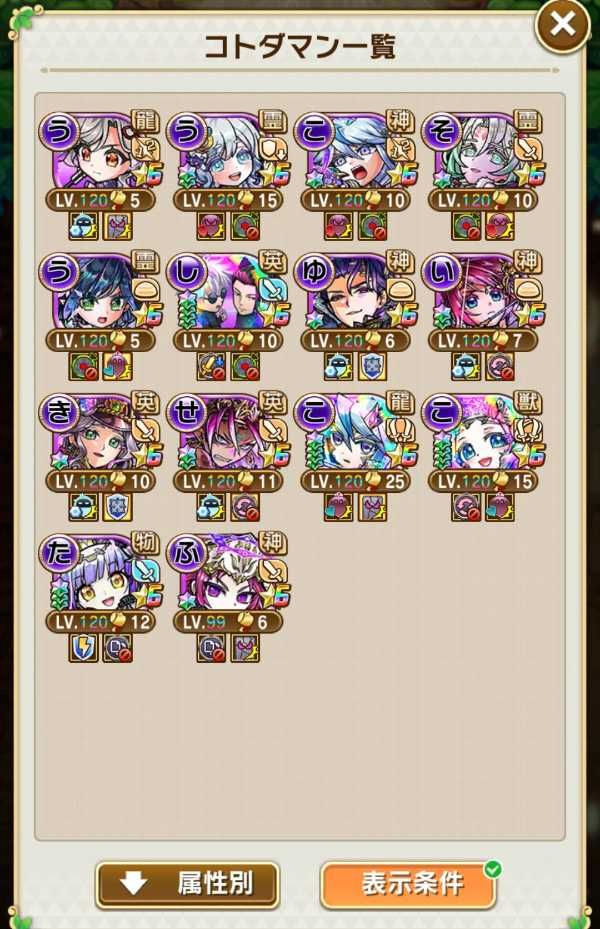This screenshot has height=929, width=600.
Task: Select the silver-haired う dragon character
Action: pos(100,160)
